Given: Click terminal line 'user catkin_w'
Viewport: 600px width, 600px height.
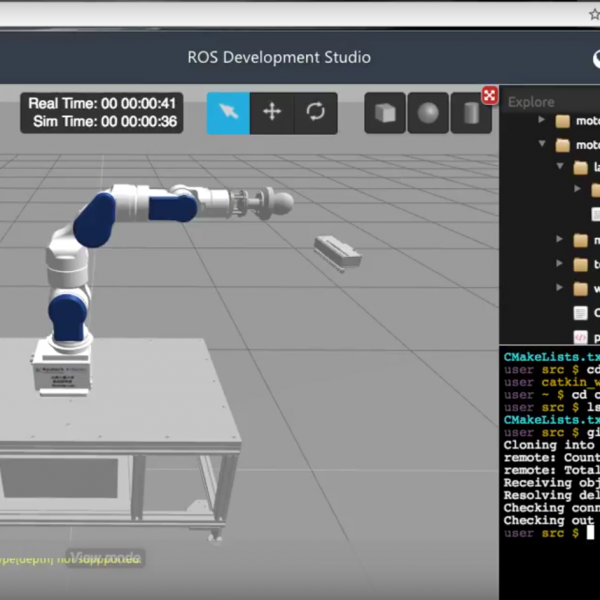Looking at the screenshot, I should pyautogui.click(x=552, y=382).
